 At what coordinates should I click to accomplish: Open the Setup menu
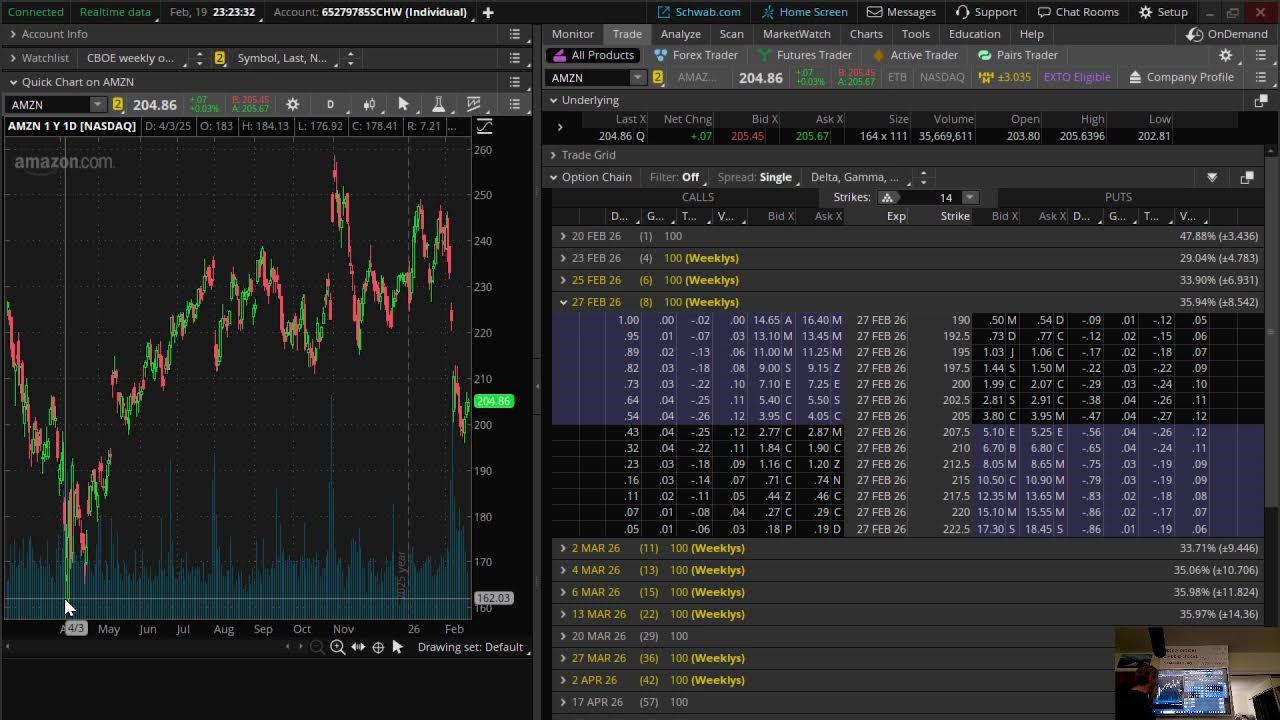[1164, 12]
